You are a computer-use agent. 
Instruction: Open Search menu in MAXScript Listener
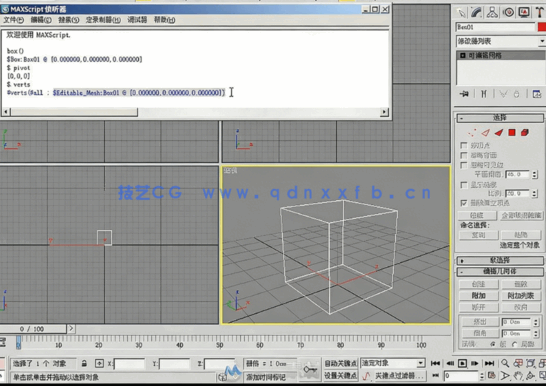(69, 20)
